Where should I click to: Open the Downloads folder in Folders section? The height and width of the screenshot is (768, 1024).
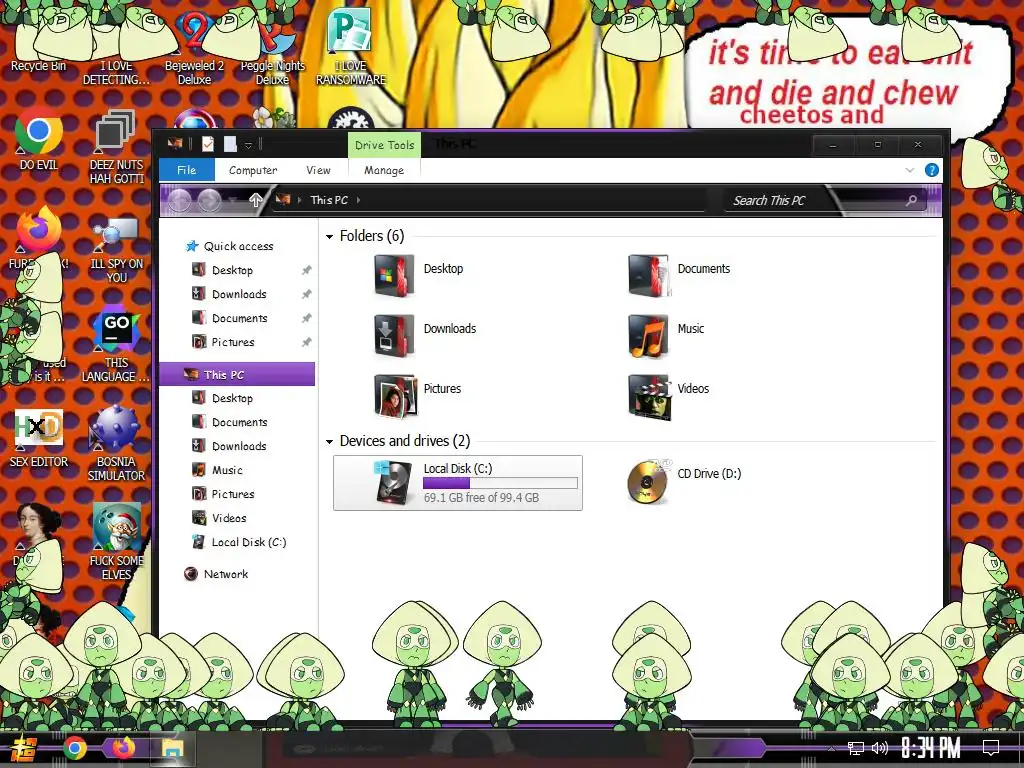[425, 335]
